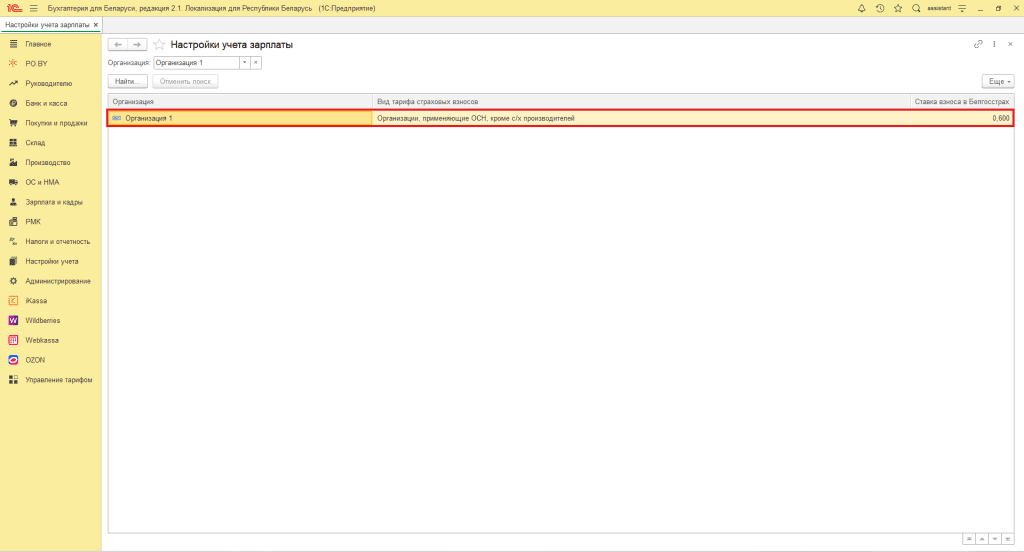Jump to last record list arrow

(1008, 539)
